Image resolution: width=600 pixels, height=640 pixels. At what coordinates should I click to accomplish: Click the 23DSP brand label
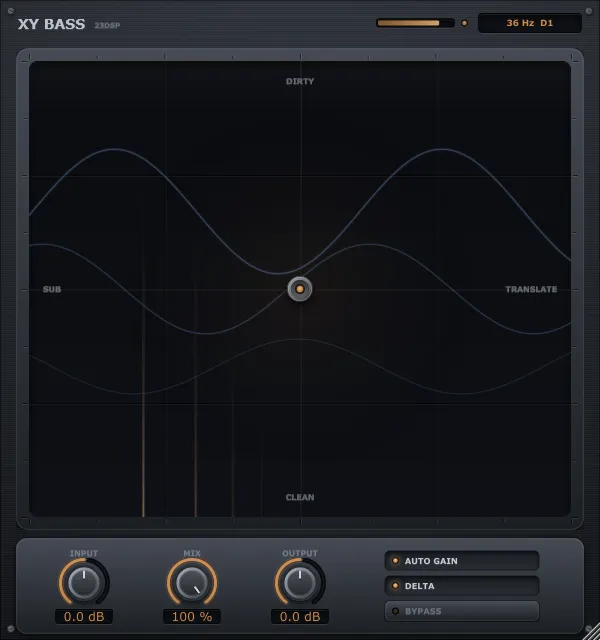tap(107, 25)
